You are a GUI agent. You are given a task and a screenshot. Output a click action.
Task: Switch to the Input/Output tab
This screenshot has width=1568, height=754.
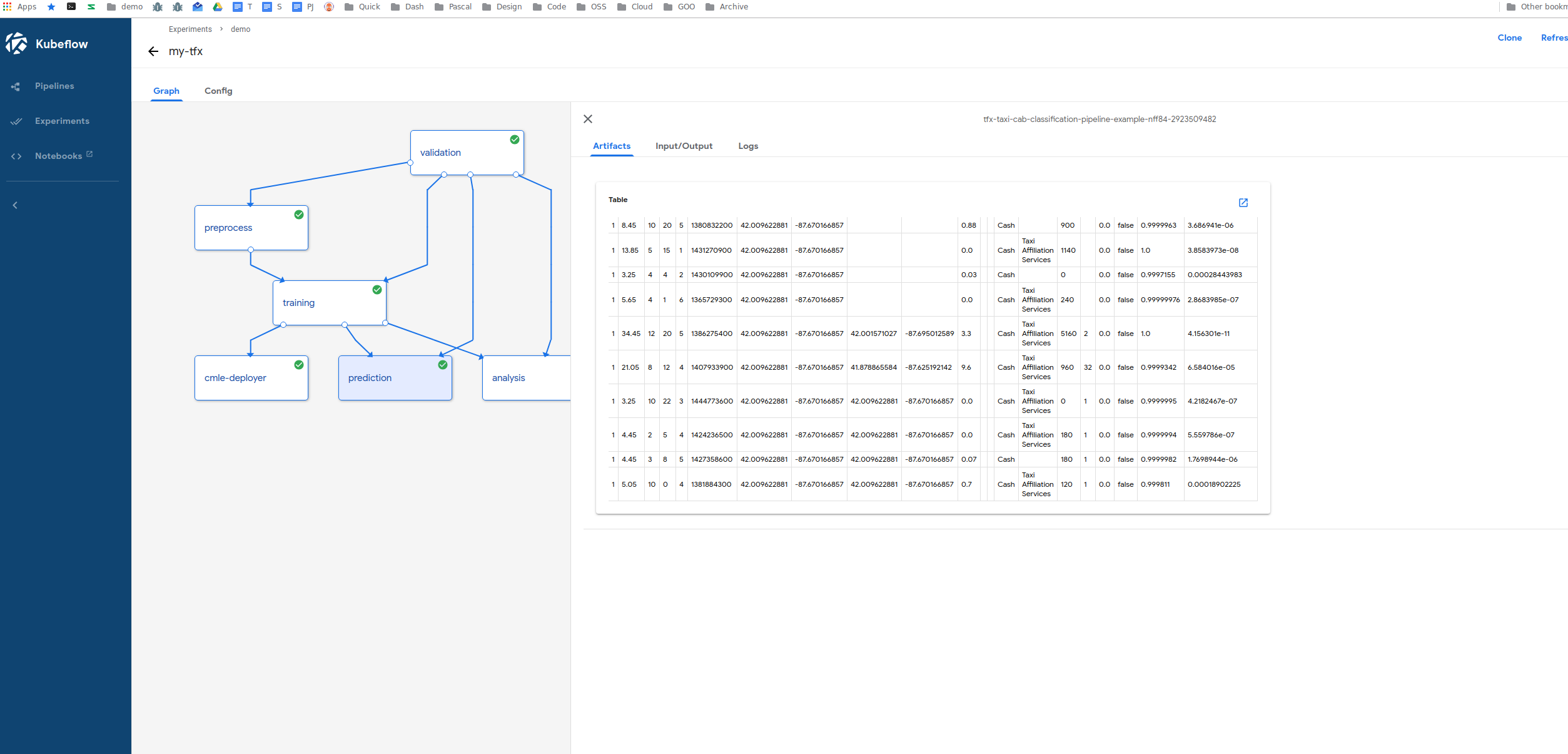(684, 146)
